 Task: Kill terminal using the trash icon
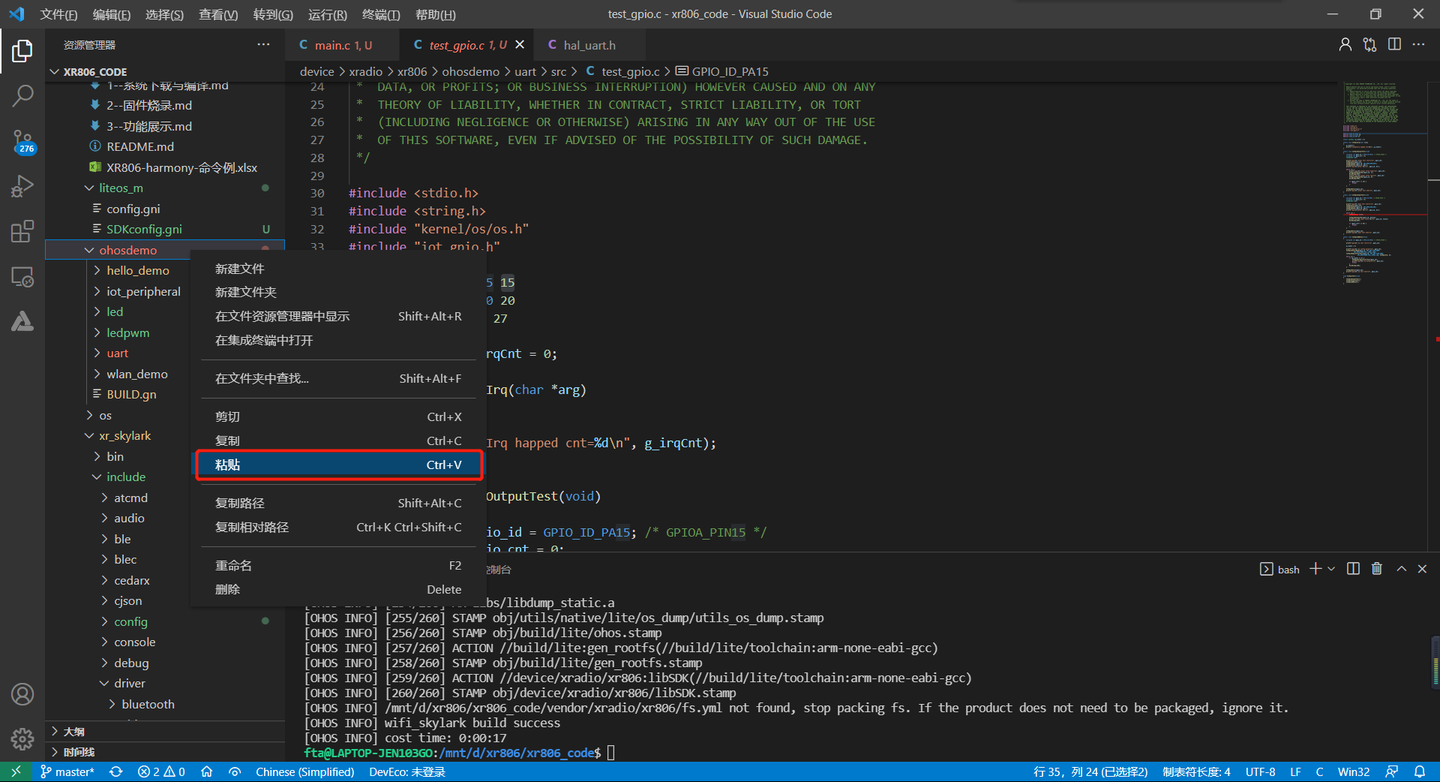point(1377,569)
